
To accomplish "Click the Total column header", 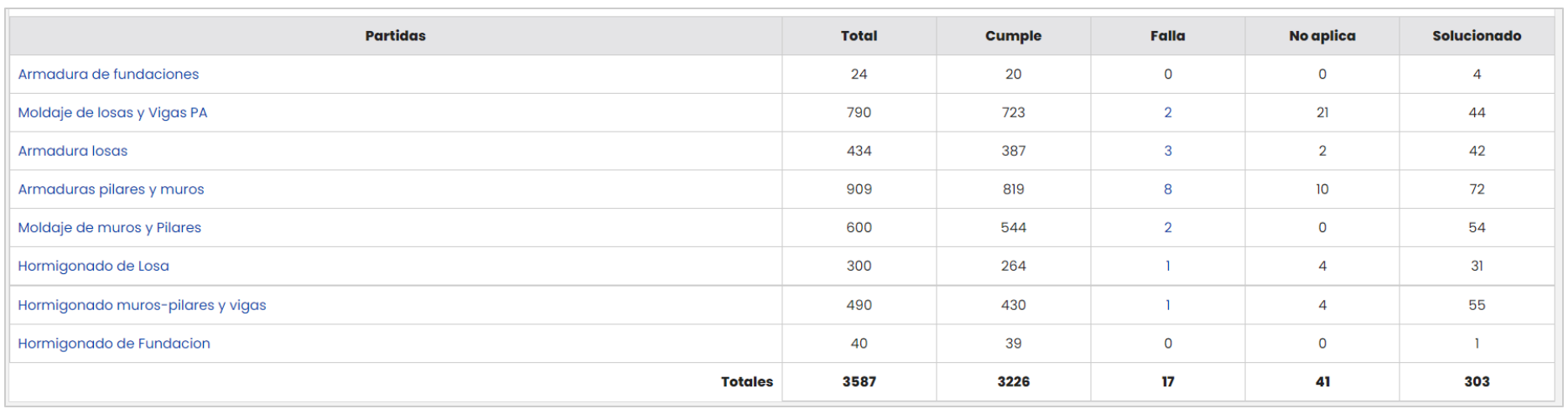I will tap(859, 36).
